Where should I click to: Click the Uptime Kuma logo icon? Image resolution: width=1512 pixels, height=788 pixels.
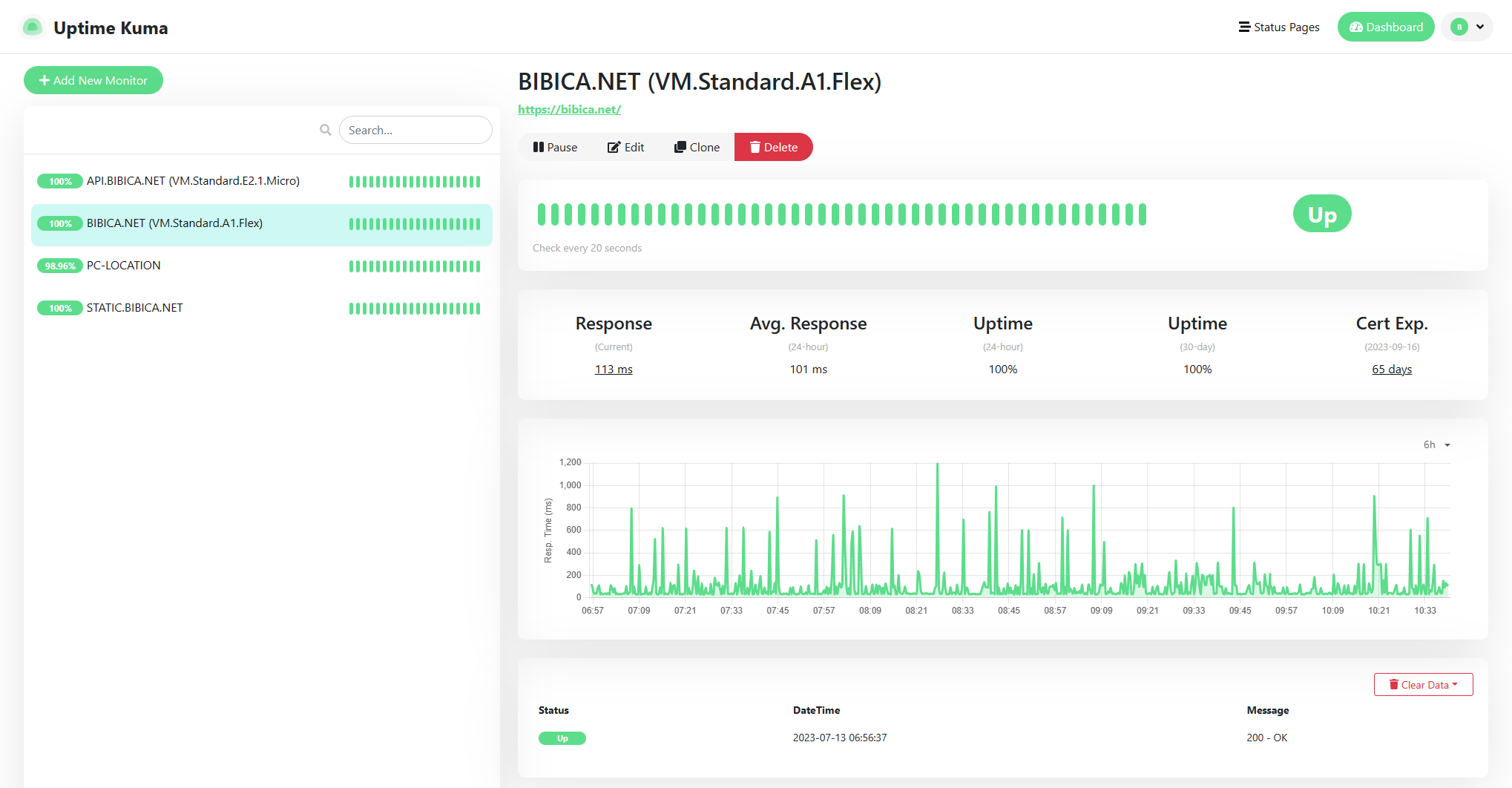(33, 27)
